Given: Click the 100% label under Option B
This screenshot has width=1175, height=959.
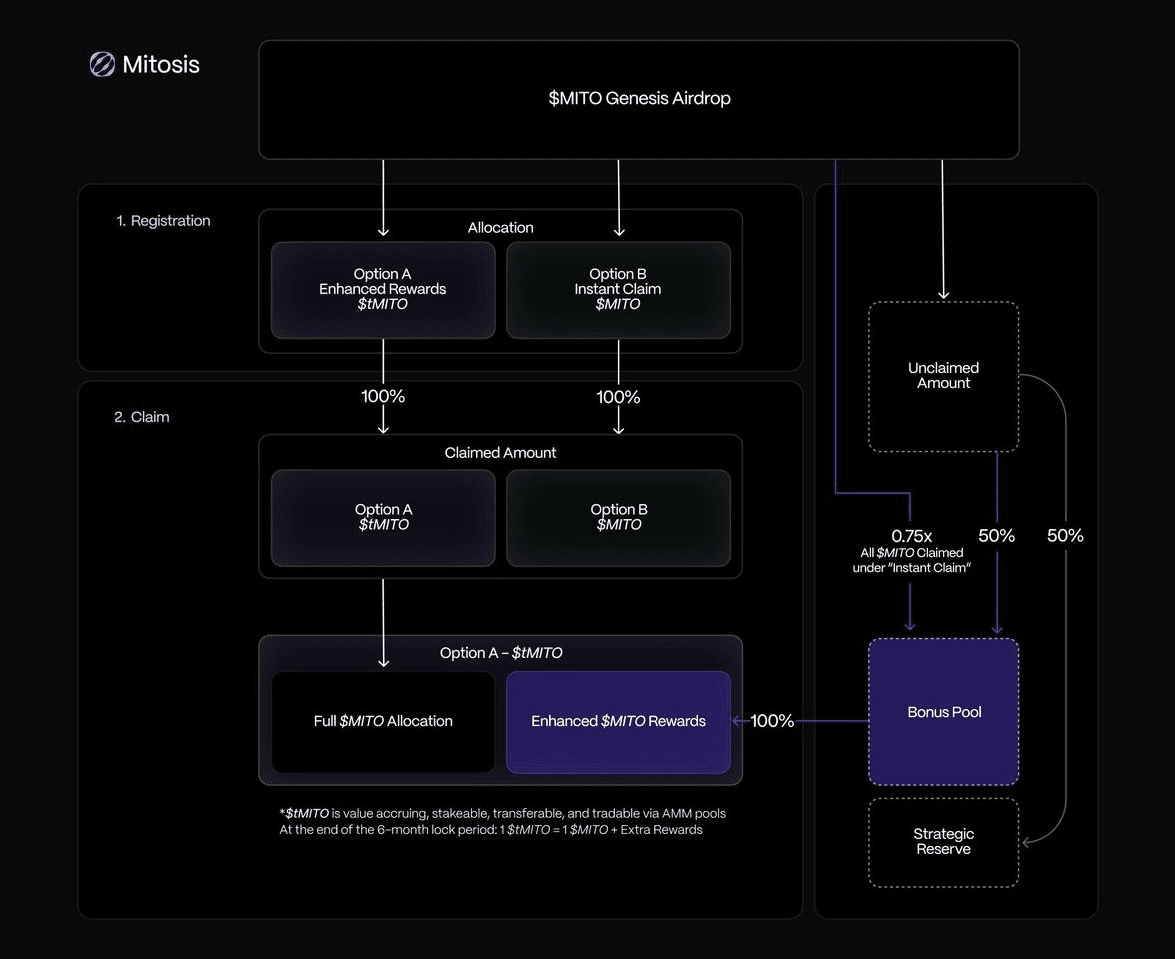Looking at the screenshot, I should (618, 397).
